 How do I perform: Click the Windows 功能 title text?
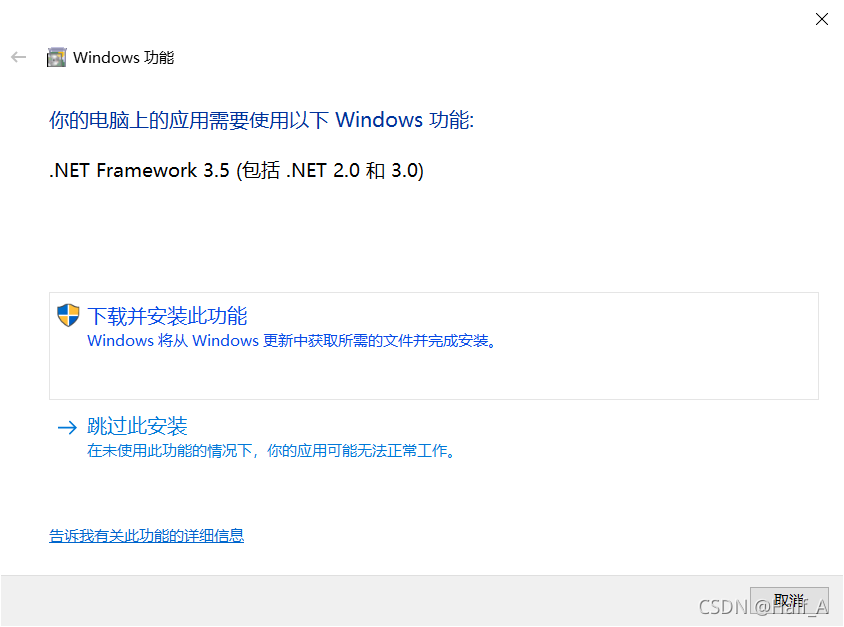tap(124, 58)
